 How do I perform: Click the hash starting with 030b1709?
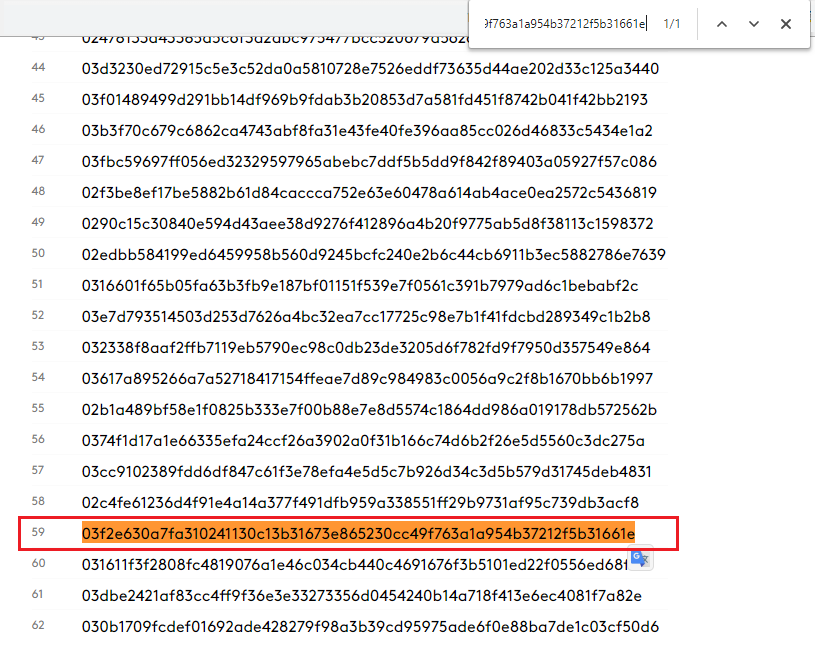point(370,627)
